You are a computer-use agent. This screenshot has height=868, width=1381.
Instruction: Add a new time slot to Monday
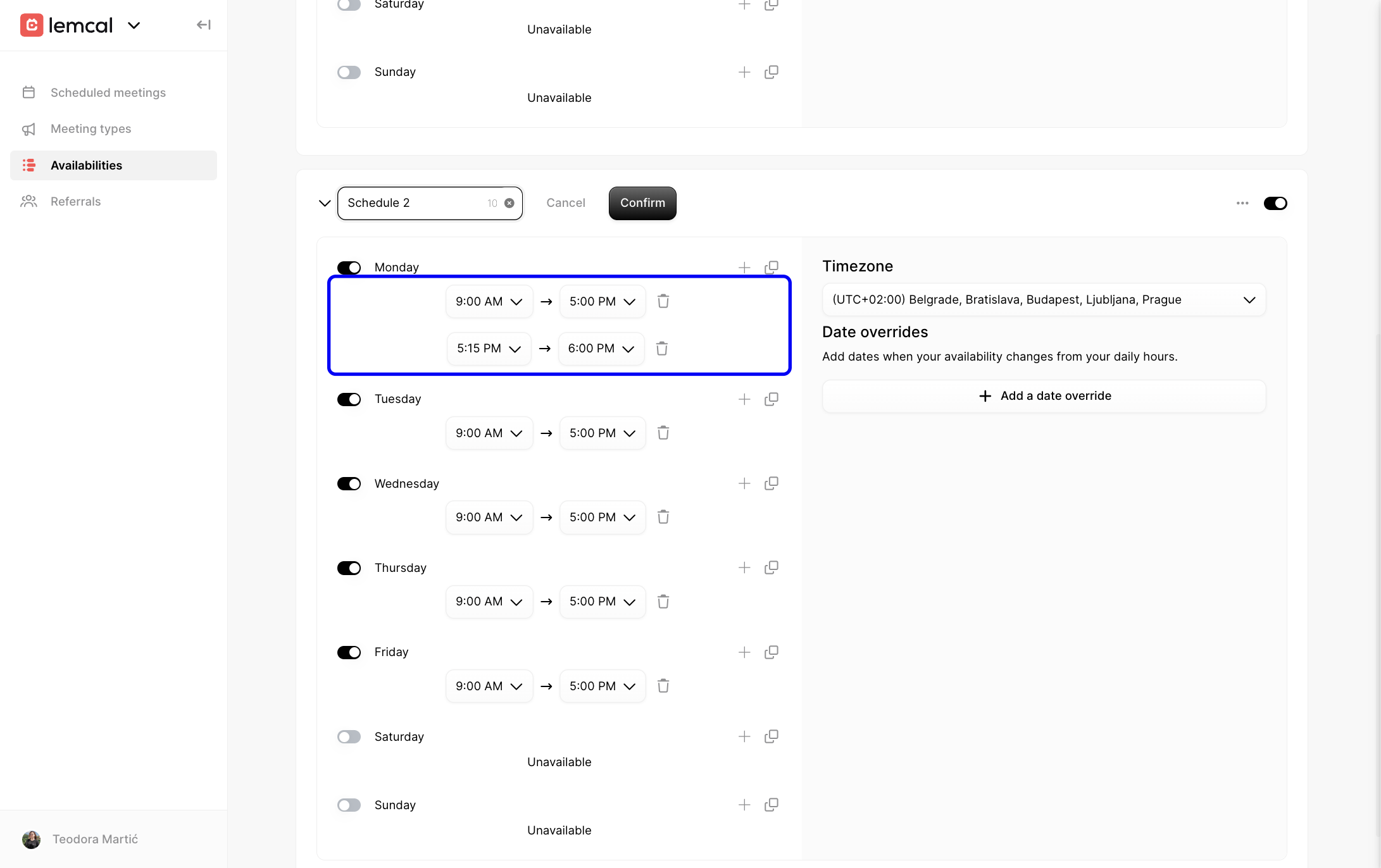pos(744,267)
